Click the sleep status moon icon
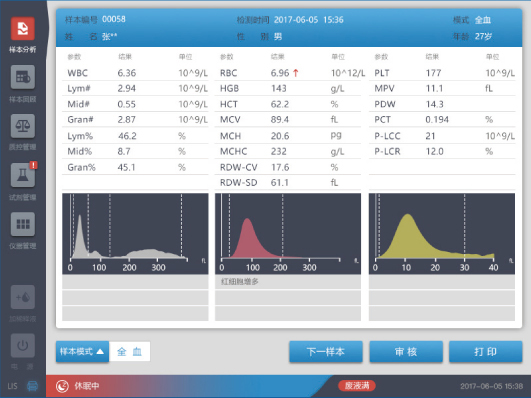This screenshot has height=398, width=531. (x=62, y=386)
